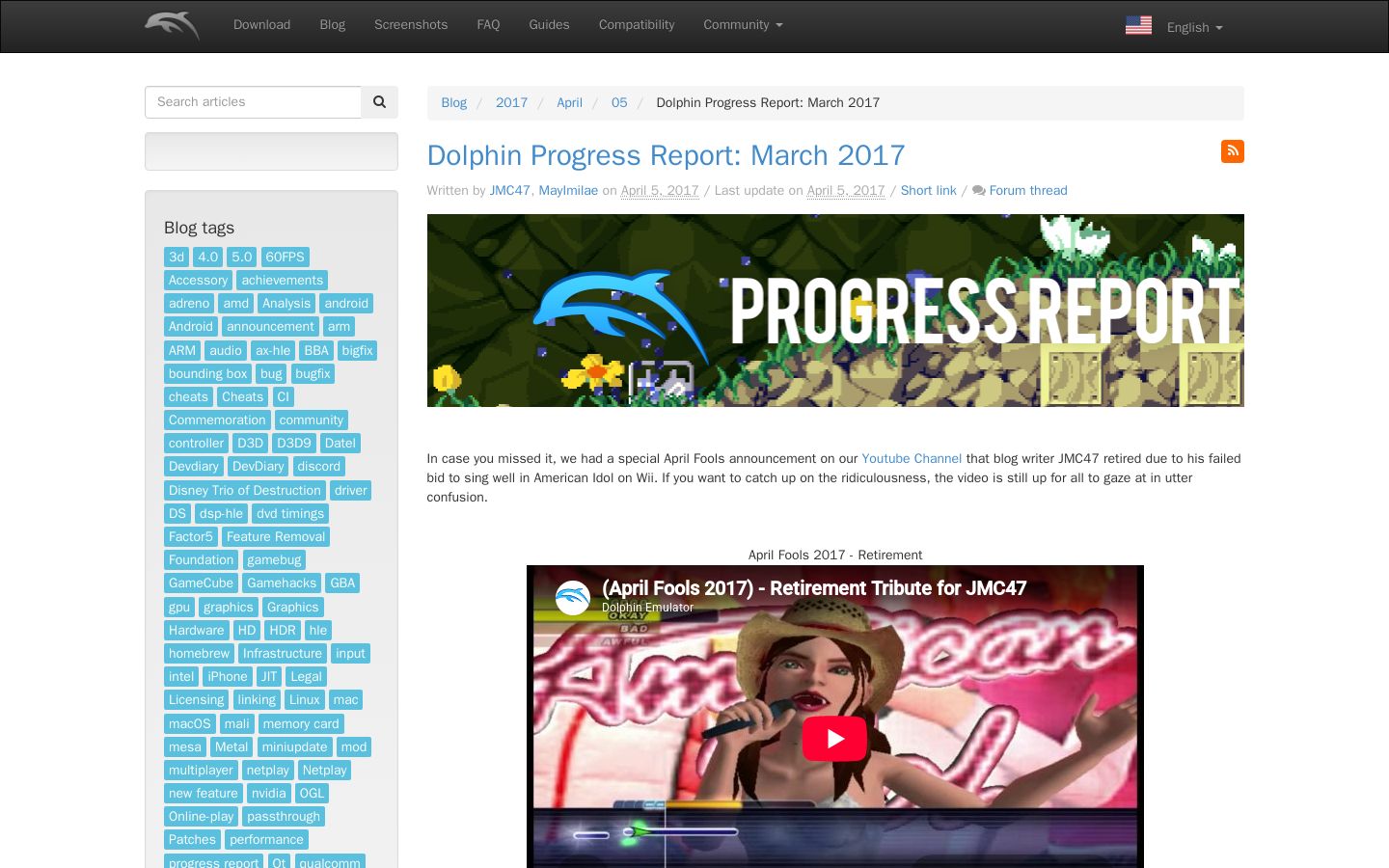
Task: Filter by the homebrew tag
Action: click(x=199, y=654)
